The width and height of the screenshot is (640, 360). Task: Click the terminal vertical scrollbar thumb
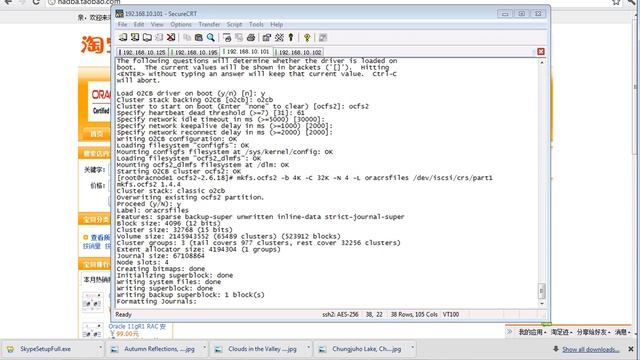click(x=542, y=291)
